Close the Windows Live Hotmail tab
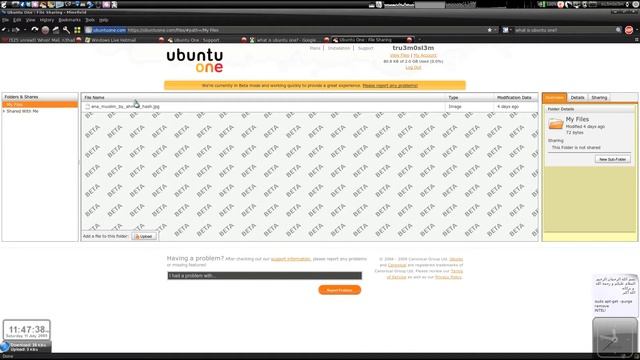 tap(161, 40)
